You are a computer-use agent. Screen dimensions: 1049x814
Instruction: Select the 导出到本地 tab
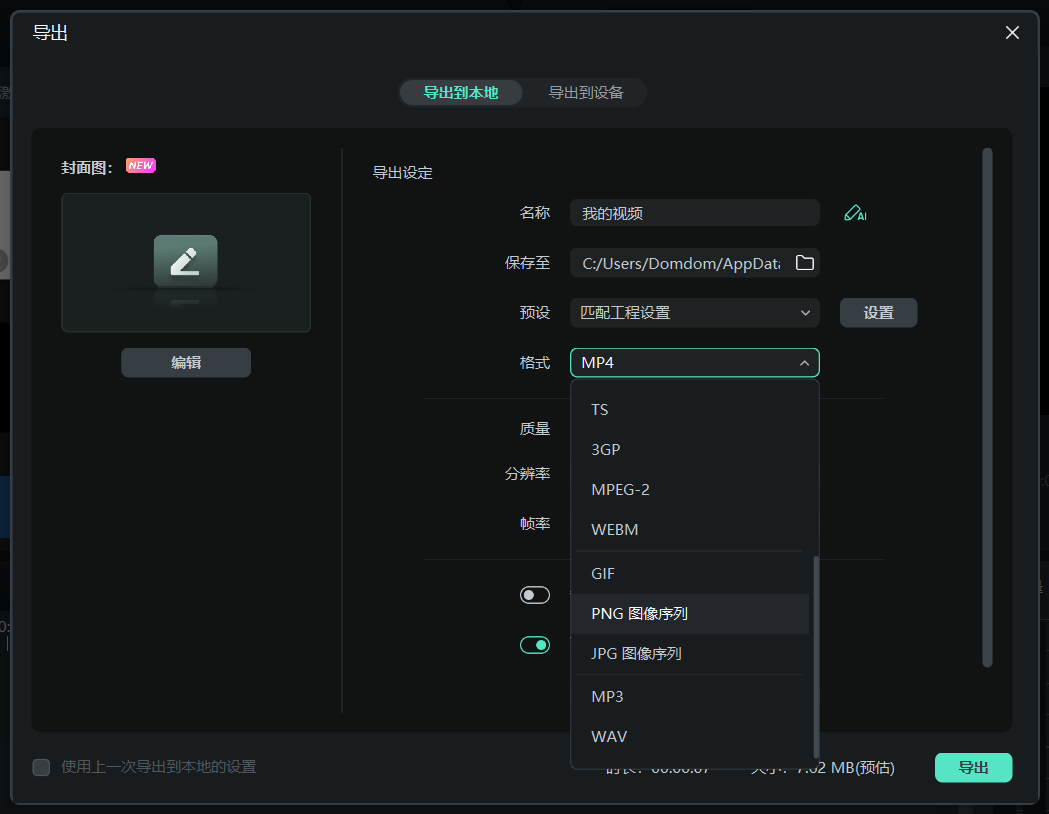460,92
